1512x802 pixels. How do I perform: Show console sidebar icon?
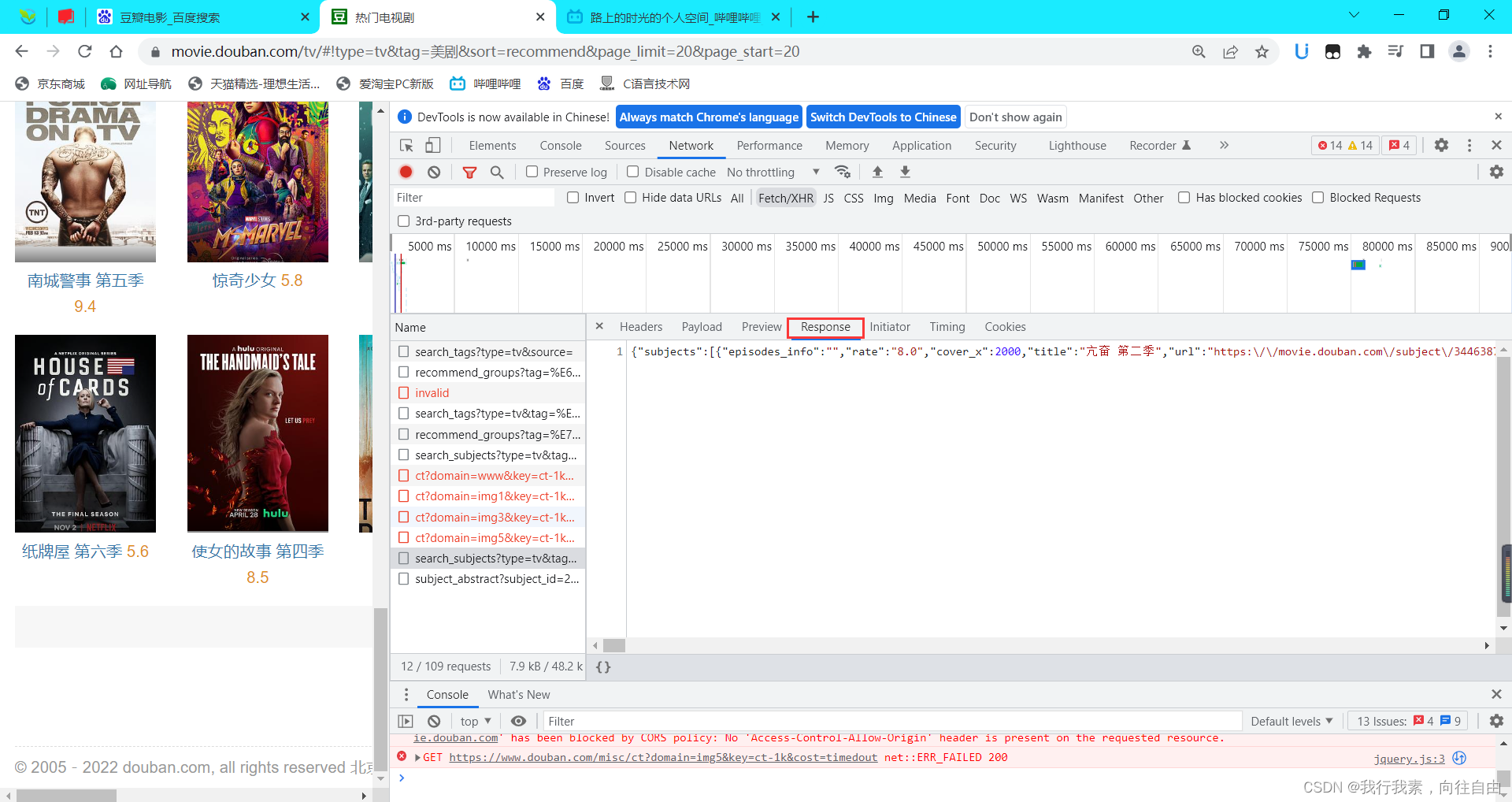point(406,721)
